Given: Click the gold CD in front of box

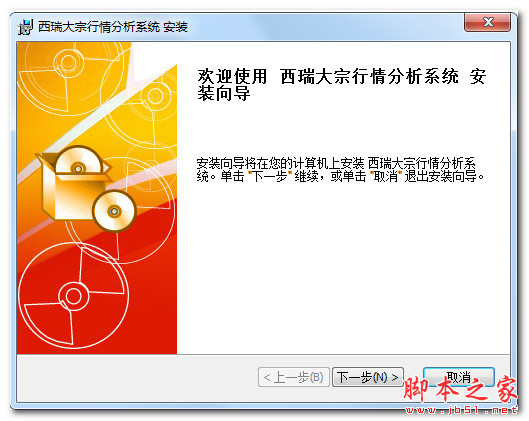Looking at the screenshot, I should [114, 211].
